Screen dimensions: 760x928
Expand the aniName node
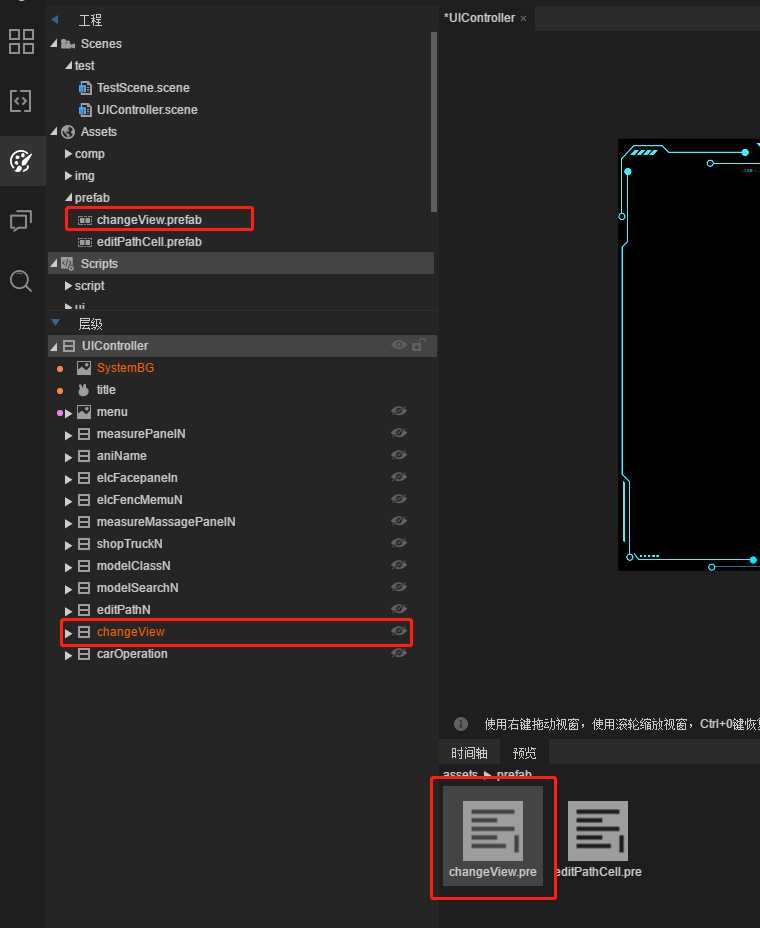(69, 457)
